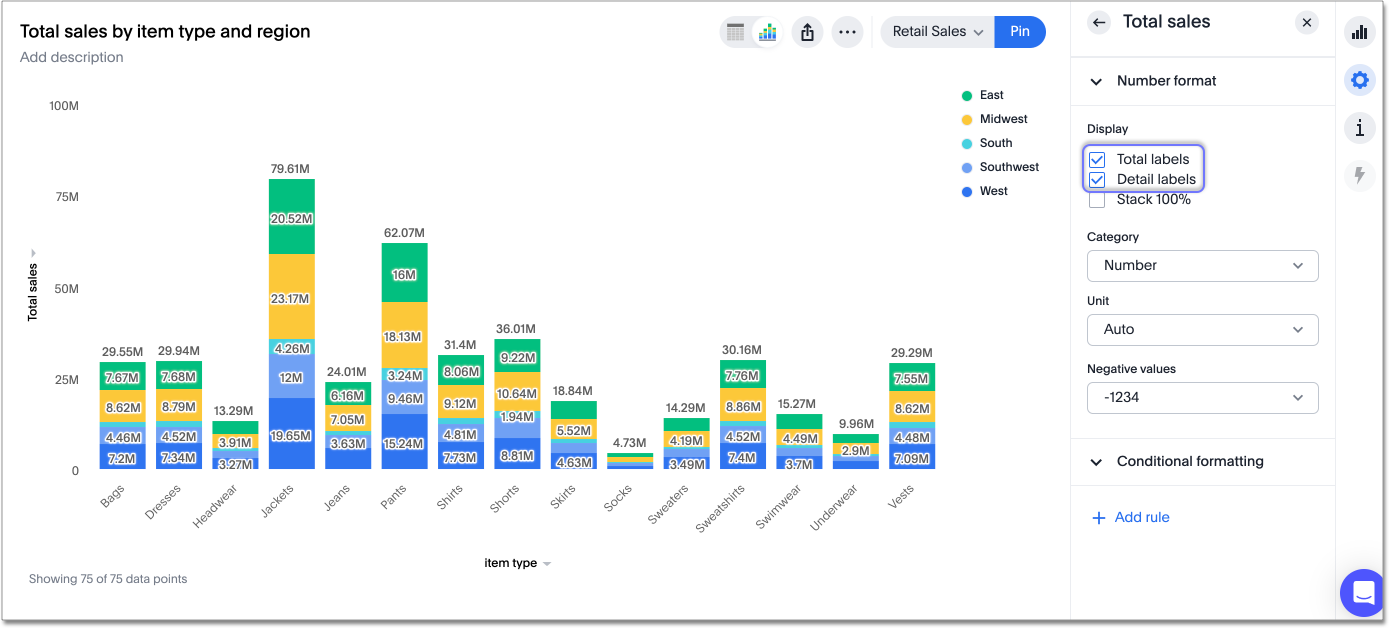
Task: Disable the Detail labels checkbox
Action: (1097, 179)
